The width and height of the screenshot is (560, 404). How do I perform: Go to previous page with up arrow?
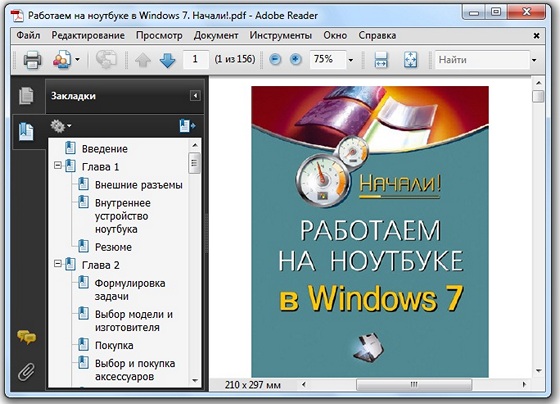tap(143, 60)
